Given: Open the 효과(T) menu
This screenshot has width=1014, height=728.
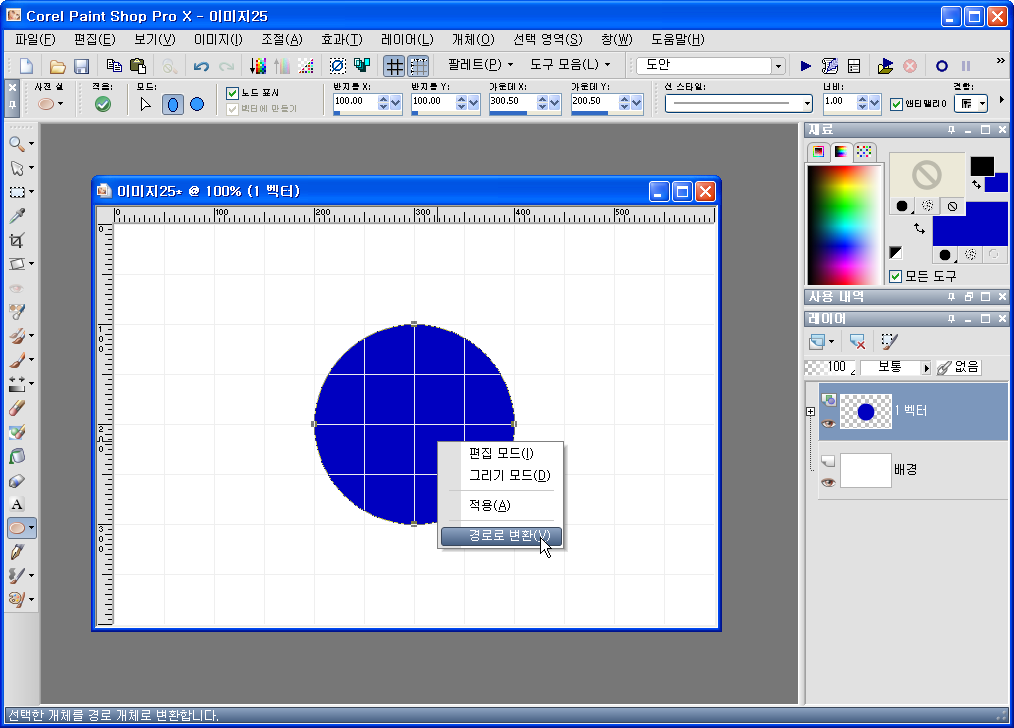Looking at the screenshot, I should point(341,39).
